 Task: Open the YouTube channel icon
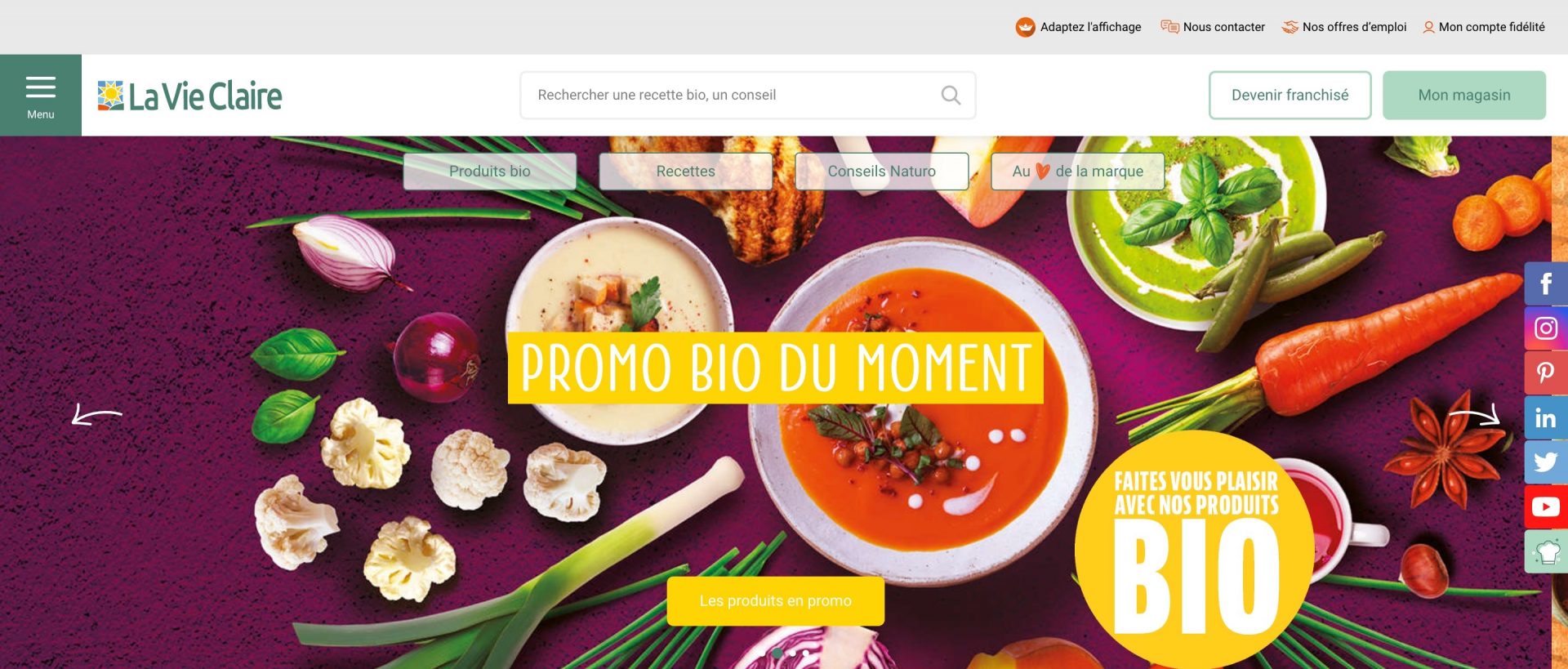[1546, 507]
